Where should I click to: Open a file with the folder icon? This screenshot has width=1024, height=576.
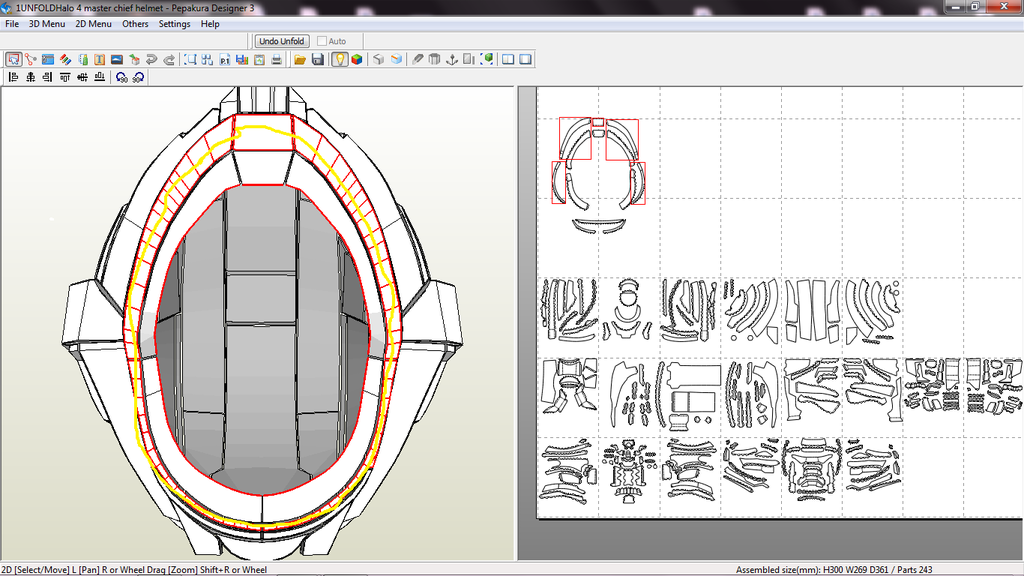pos(300,59)
